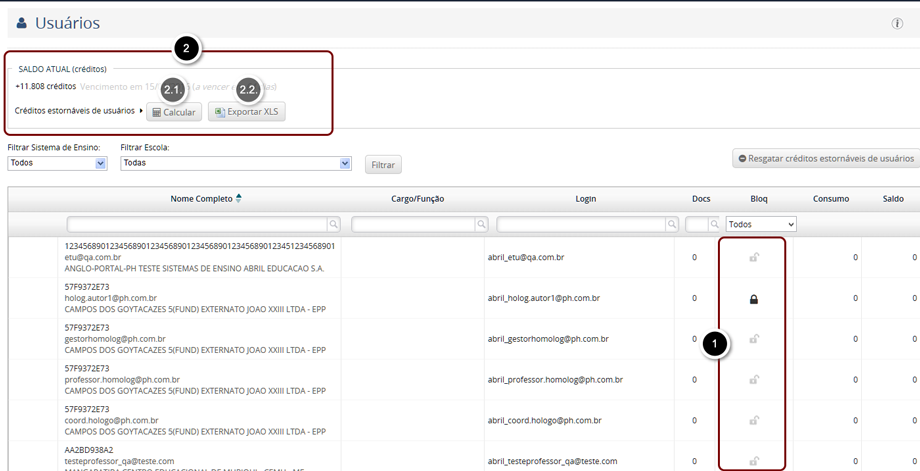The width and height of the screenshot is (920, 471).
Task: Click the Resgatar créditos estornáveis de usuários button
Action: (825, 158)
